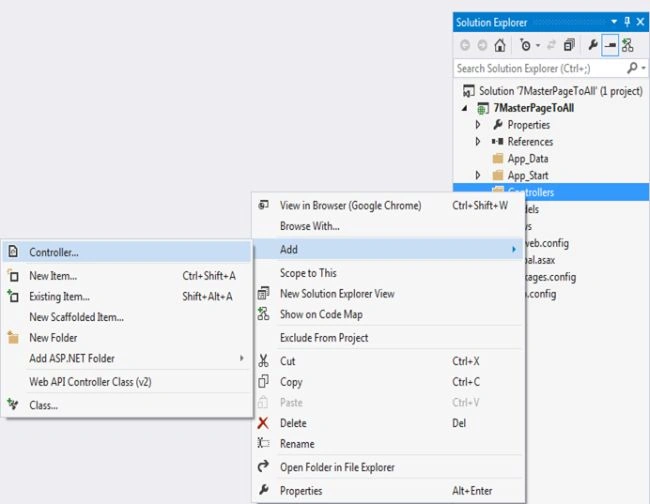Click the Solution Explorer search field
The width and height of the screenshot is (650, 504).
[x=541, y=68]
